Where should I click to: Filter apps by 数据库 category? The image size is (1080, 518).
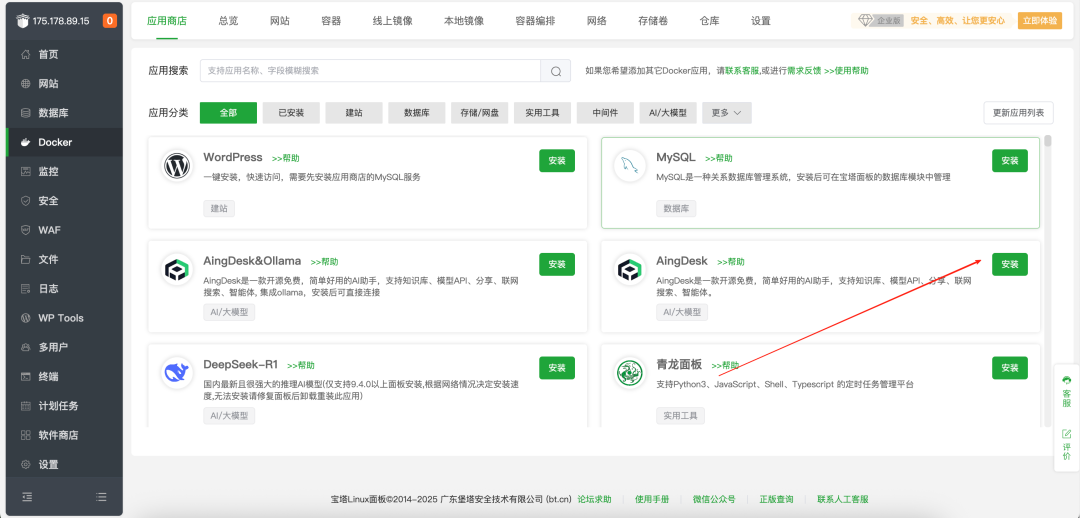coord(417,113)
